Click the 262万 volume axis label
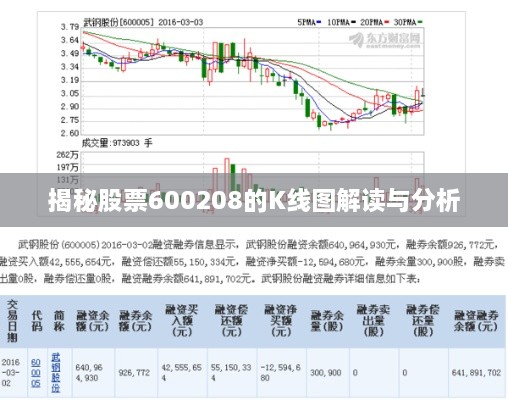The height and width of the screenshot is (400, 508). [67, 155]
